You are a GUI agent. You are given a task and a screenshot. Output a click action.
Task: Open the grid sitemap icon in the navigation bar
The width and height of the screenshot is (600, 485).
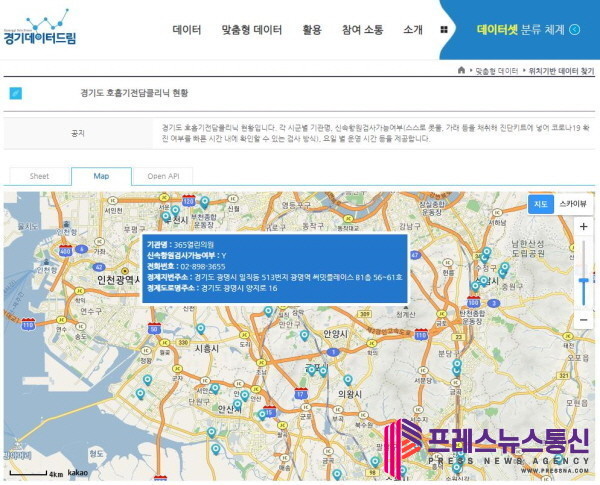coord(444,30)
